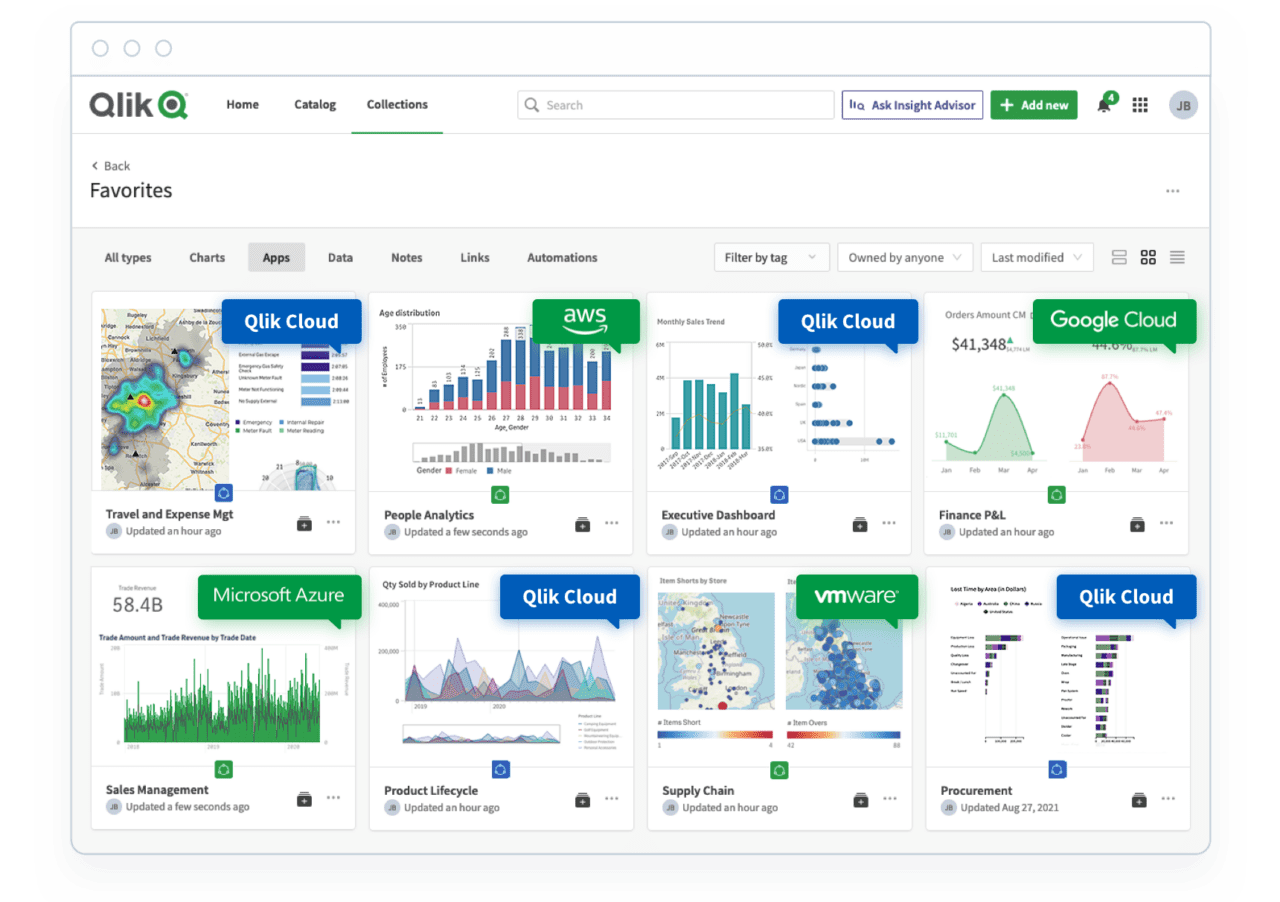
Task: Go Back to collections list
Action: pos(110,165)
